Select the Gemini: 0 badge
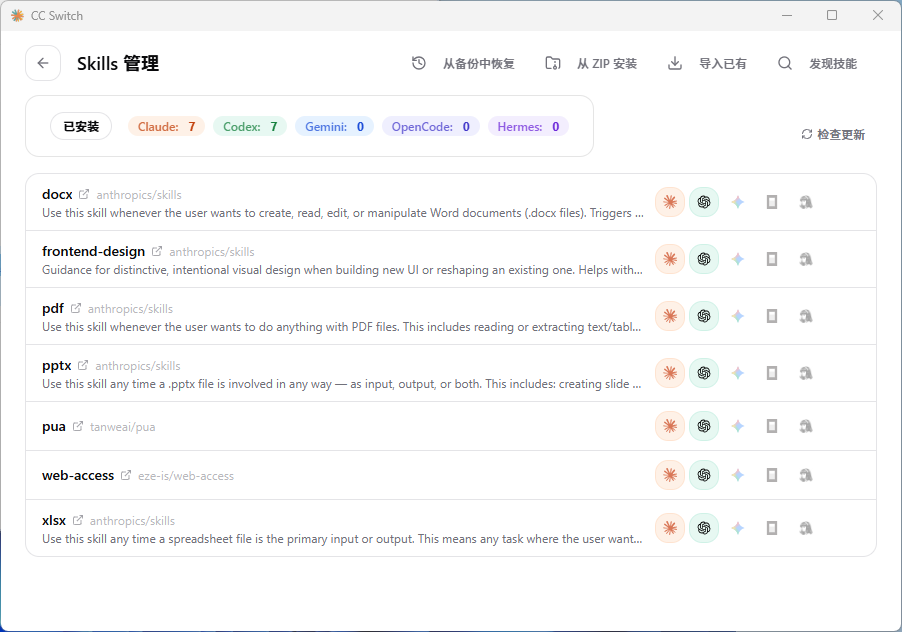The width and height of the screenshot is (902, 632). 334,127
